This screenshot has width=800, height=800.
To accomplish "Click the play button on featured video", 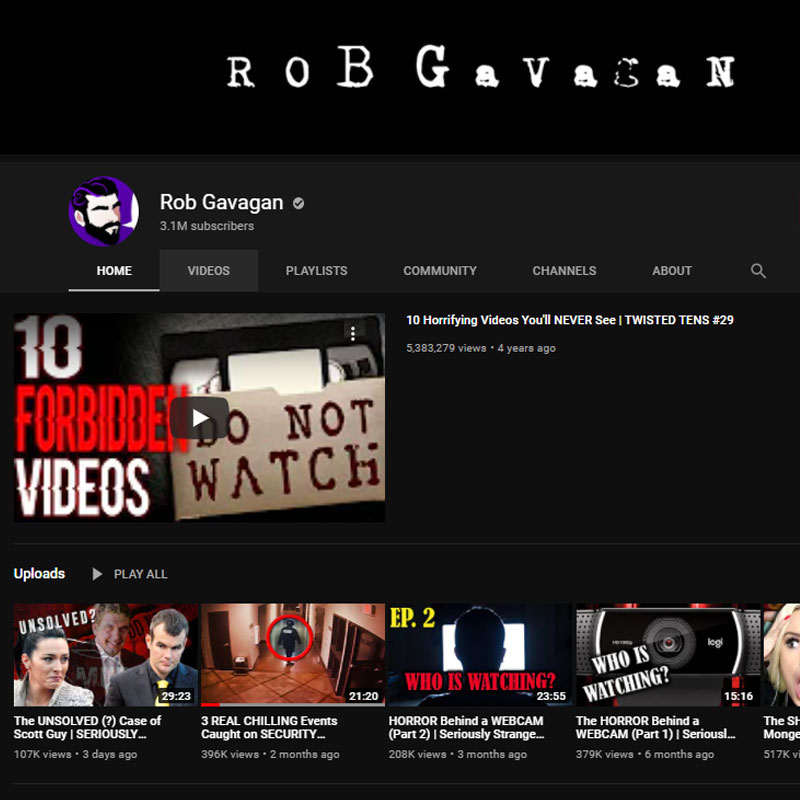I will [199, 418].
